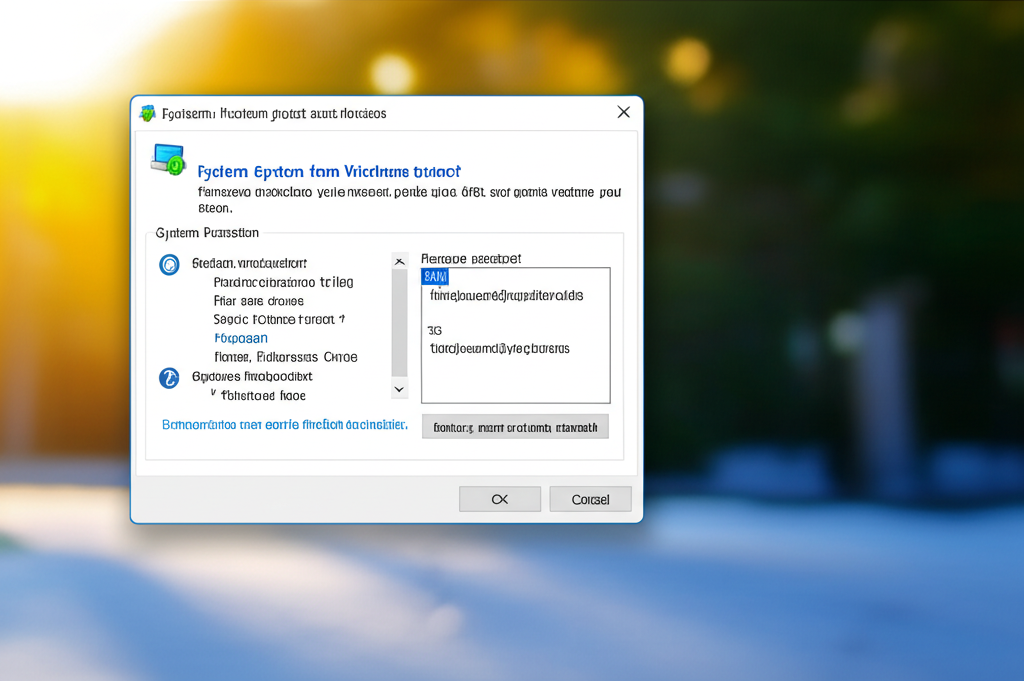The width and height of the screenshot is (1024, 681).
Task: Click the Cancel button
Action: (590, 499)
